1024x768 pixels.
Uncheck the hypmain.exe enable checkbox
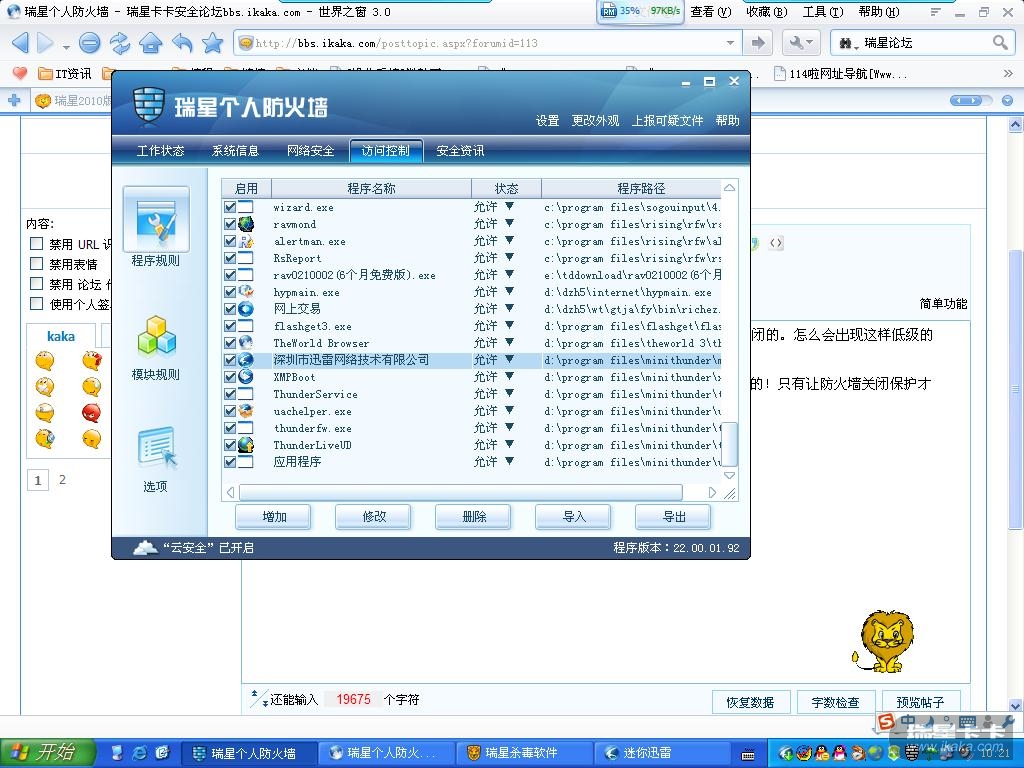(x=230, y=292)
